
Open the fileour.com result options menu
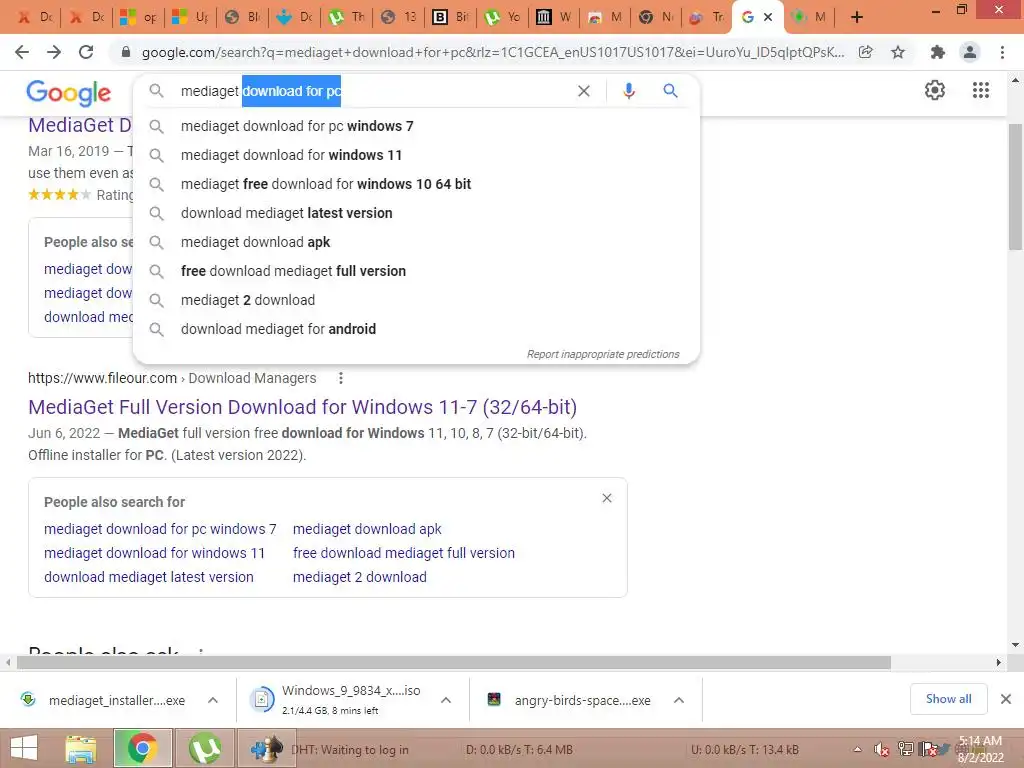pos(340,378)
